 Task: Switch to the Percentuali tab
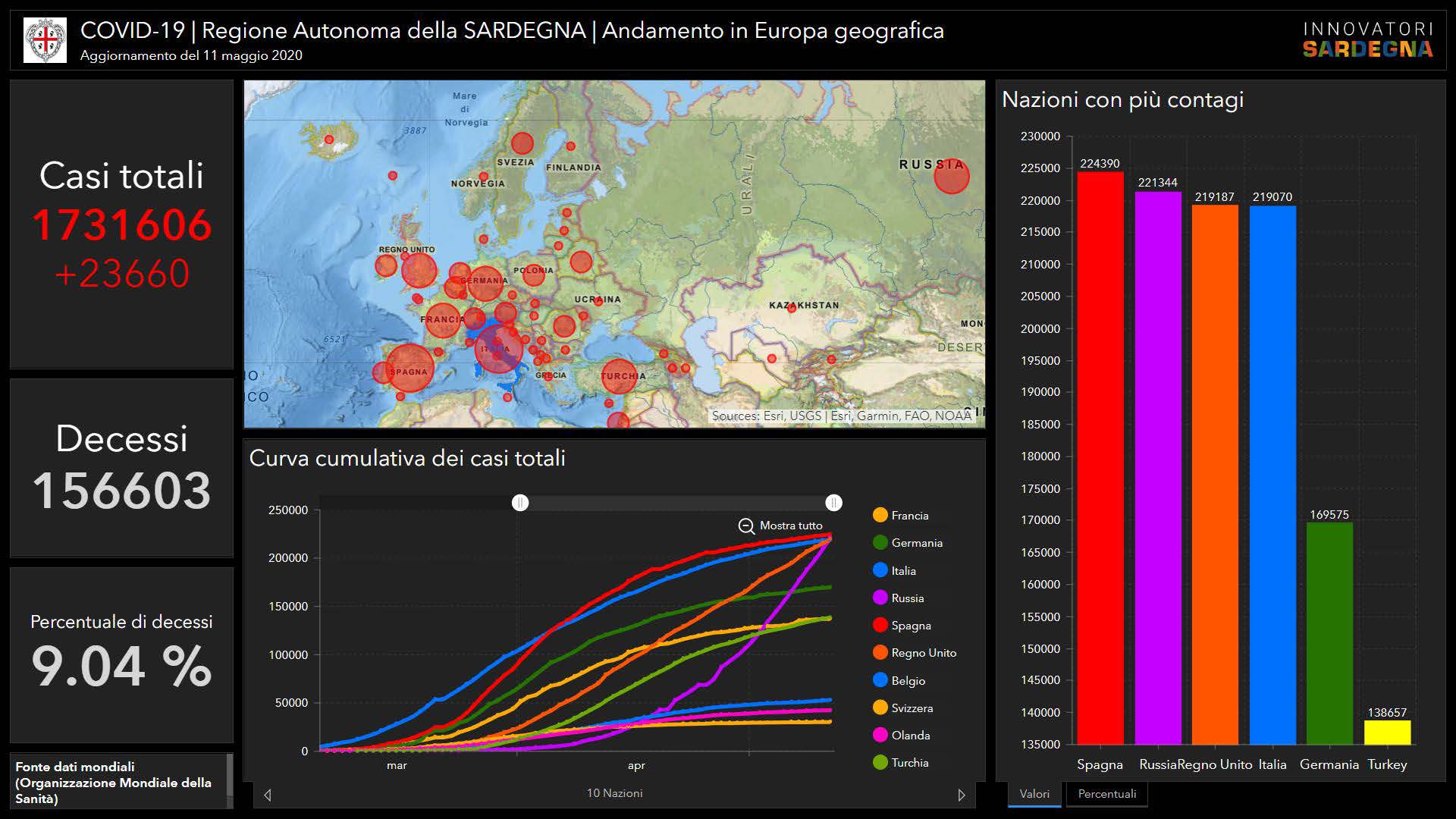tap(1106, 794)
